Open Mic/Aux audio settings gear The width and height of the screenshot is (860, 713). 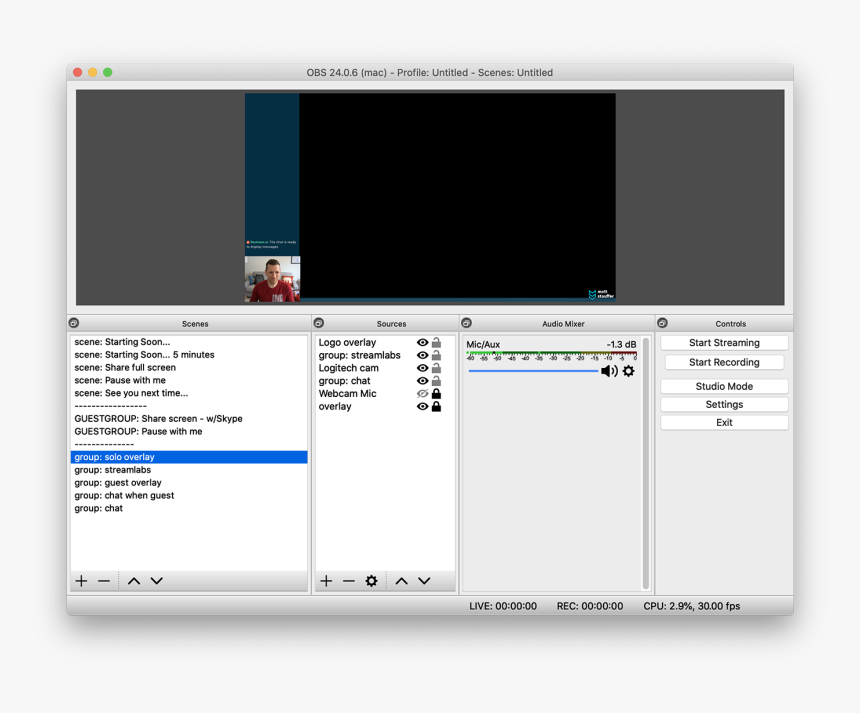pos(629,371)
